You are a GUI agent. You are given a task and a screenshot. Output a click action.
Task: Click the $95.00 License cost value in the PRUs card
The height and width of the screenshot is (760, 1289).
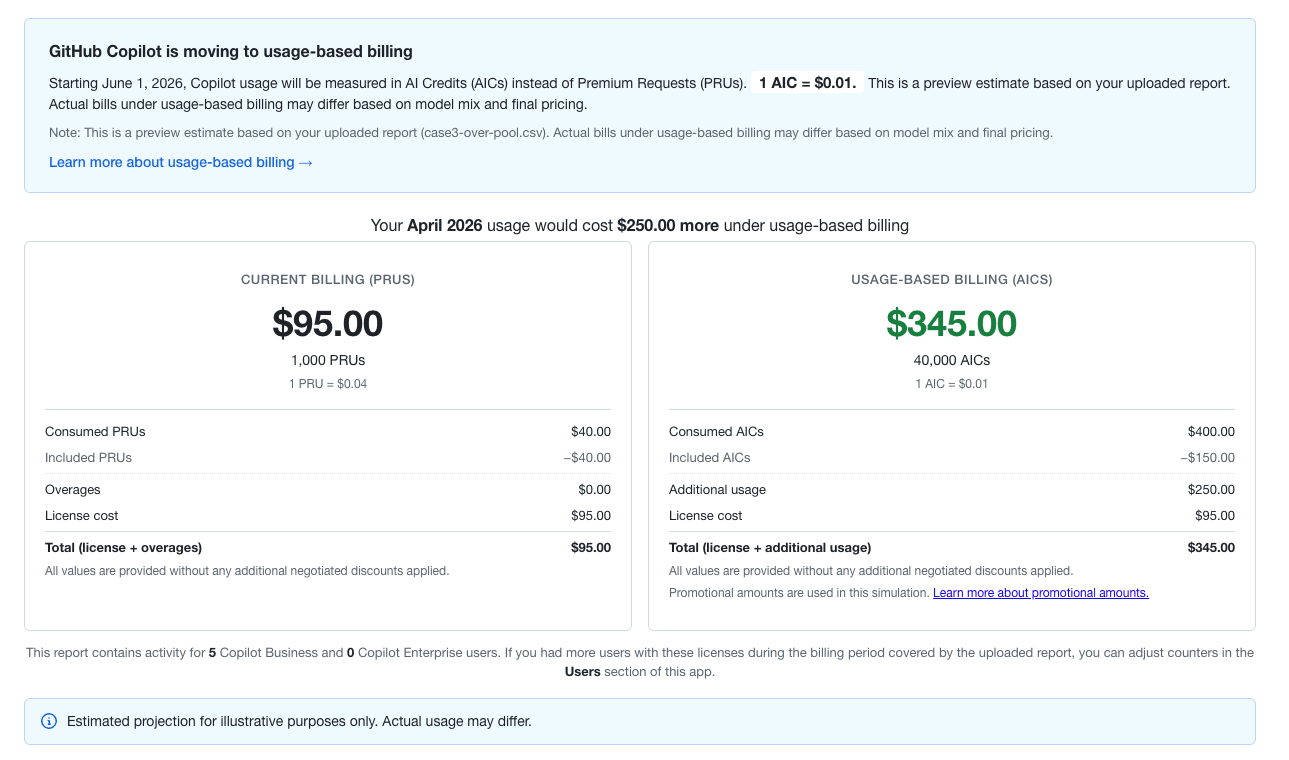tap(591, 516)
